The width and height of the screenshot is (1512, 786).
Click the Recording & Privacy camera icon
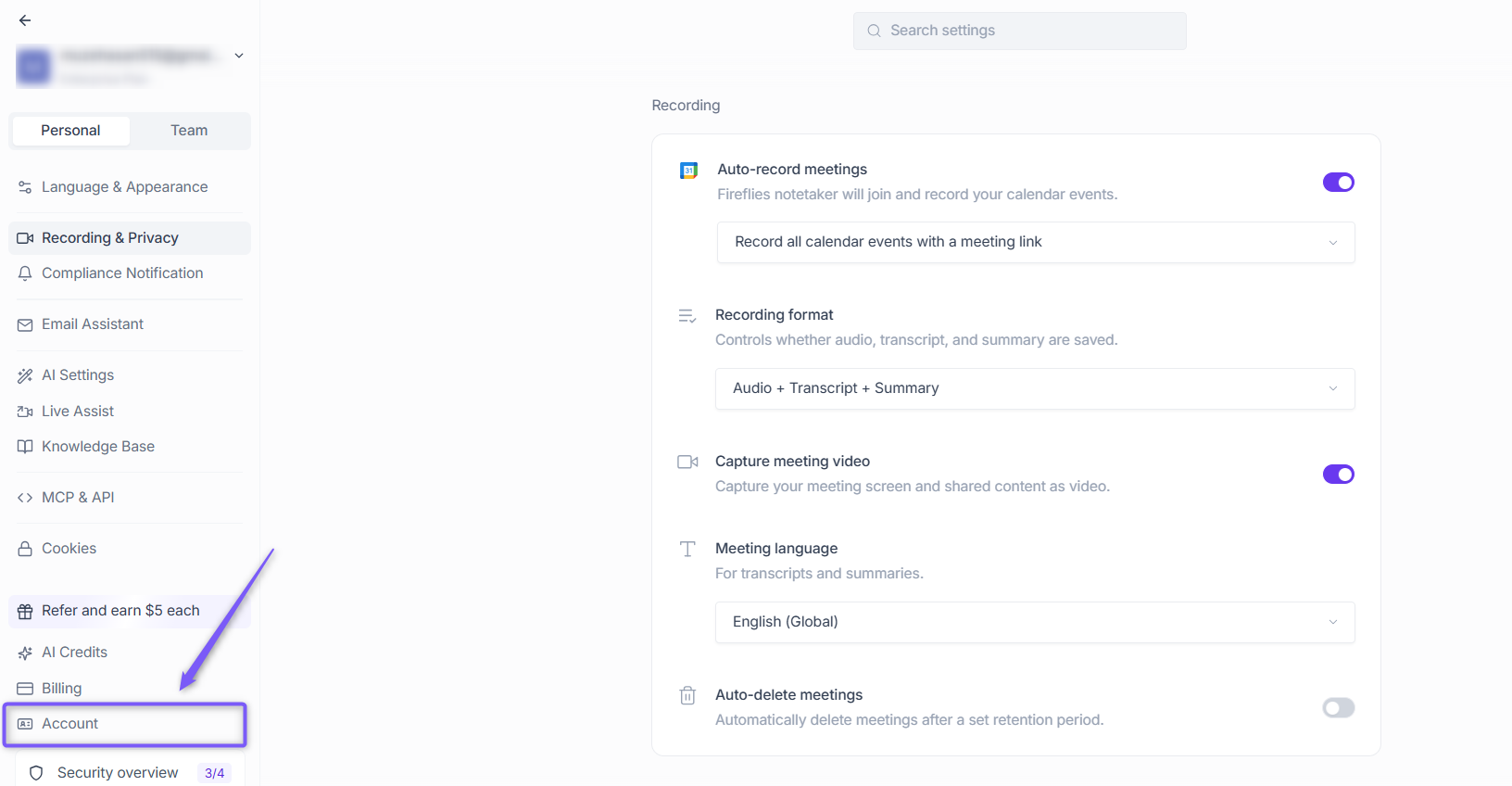pos(25,238)
